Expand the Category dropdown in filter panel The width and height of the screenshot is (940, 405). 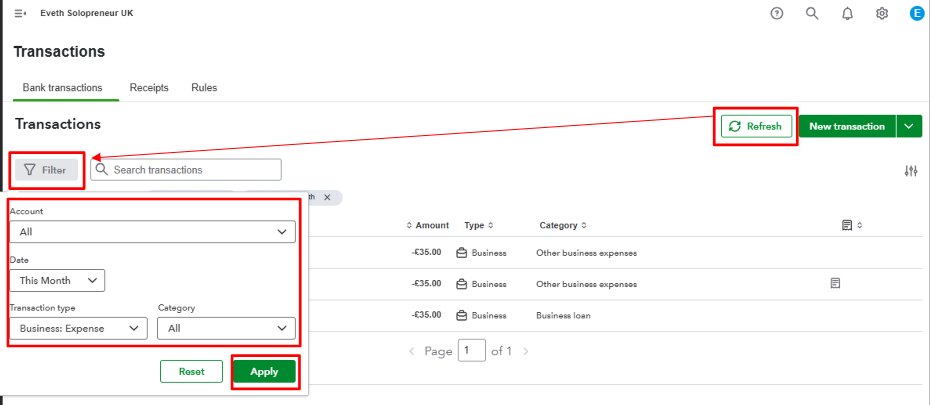pos(227,328)
